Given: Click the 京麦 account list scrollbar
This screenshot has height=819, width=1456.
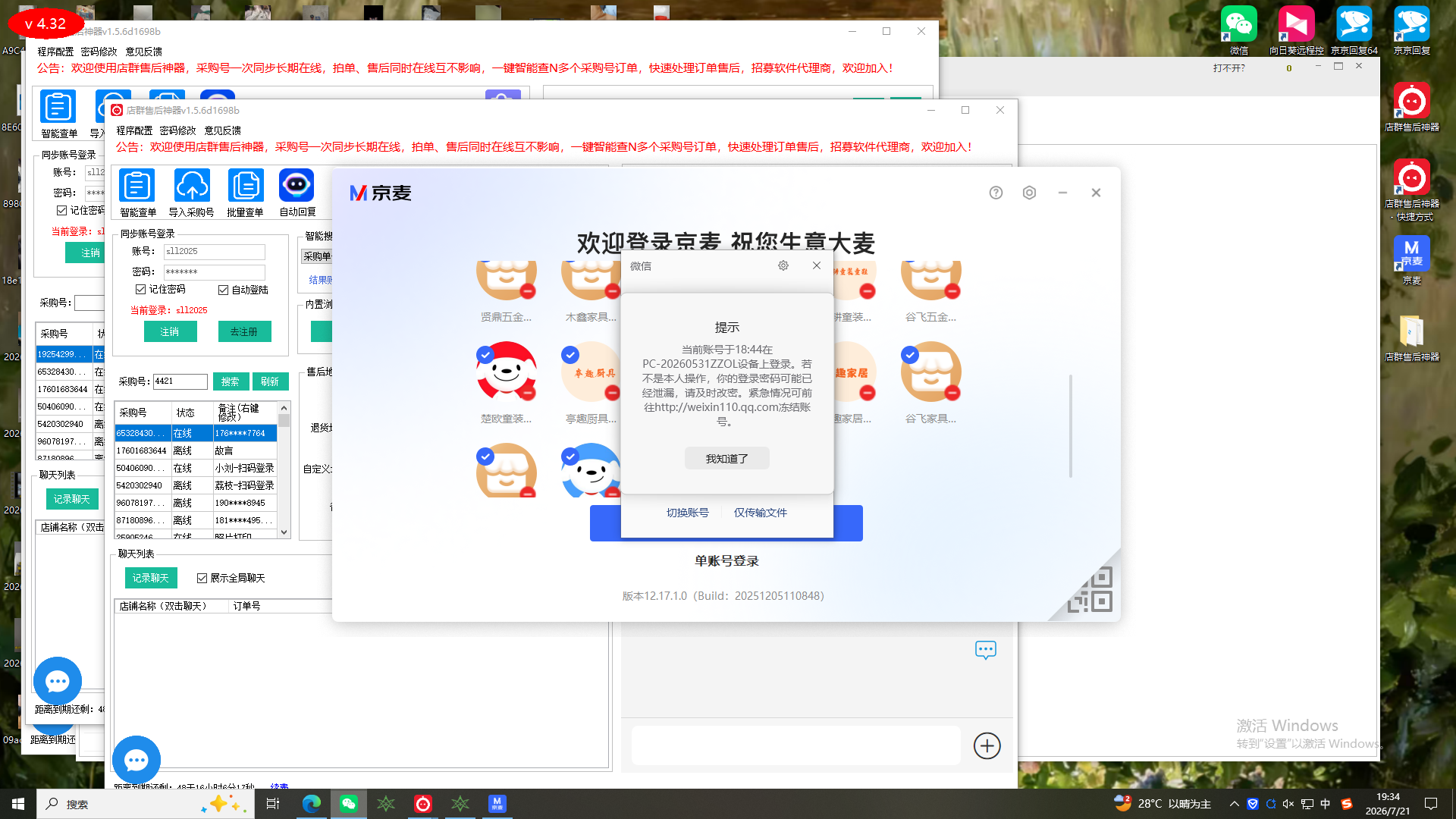Looking at the screenshot, I should coord(1071,425).
